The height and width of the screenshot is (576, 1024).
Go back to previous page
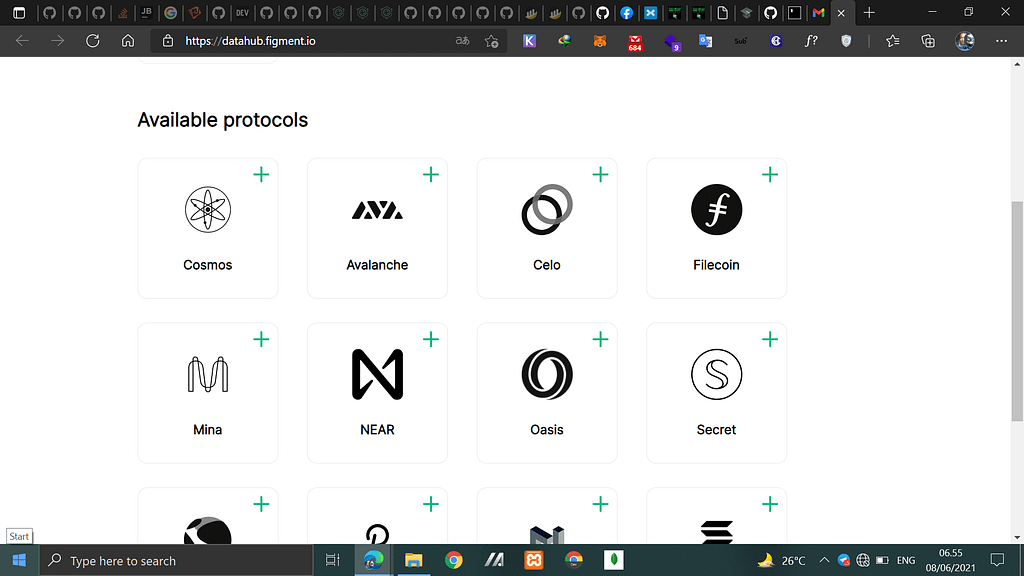click(23, 40)
